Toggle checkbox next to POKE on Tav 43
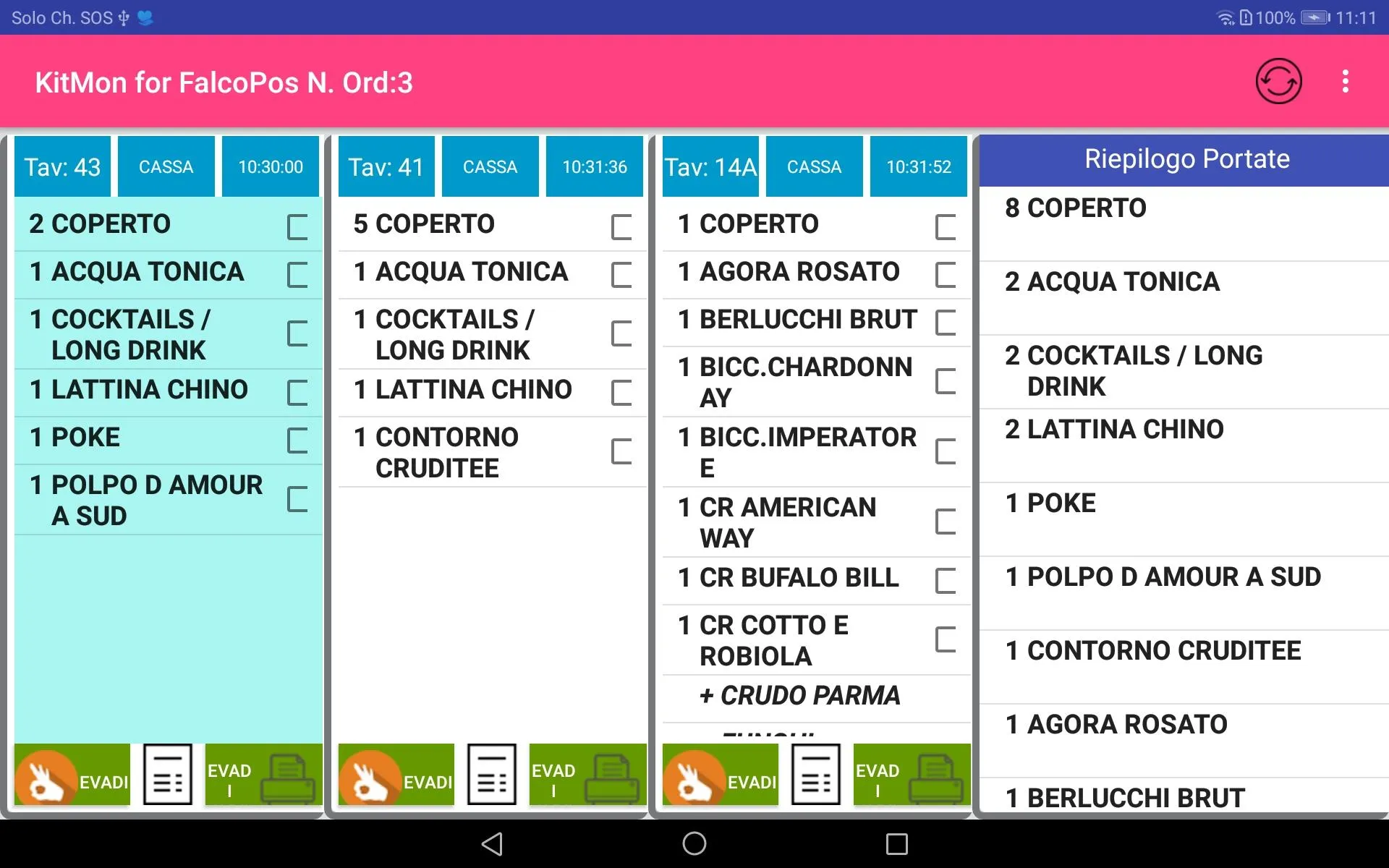The height and width of the screenshot is (868, 1389). (x=298, y=436)
